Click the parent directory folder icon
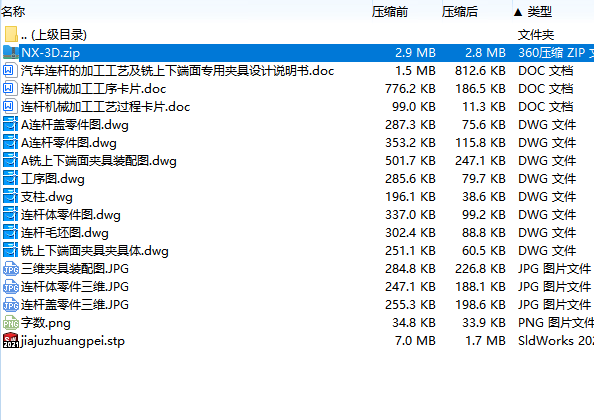This screenshot has width=594, height=420. coord(11,34)
